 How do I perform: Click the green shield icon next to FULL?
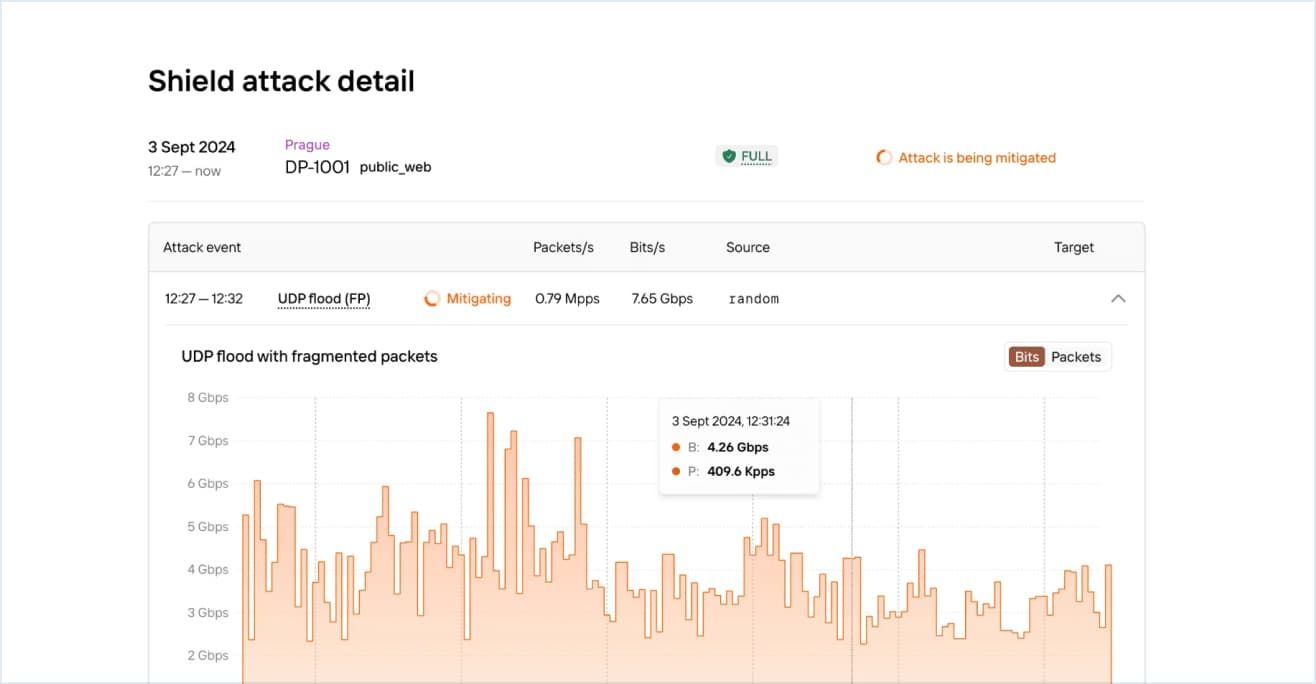[x=729, y=156]
